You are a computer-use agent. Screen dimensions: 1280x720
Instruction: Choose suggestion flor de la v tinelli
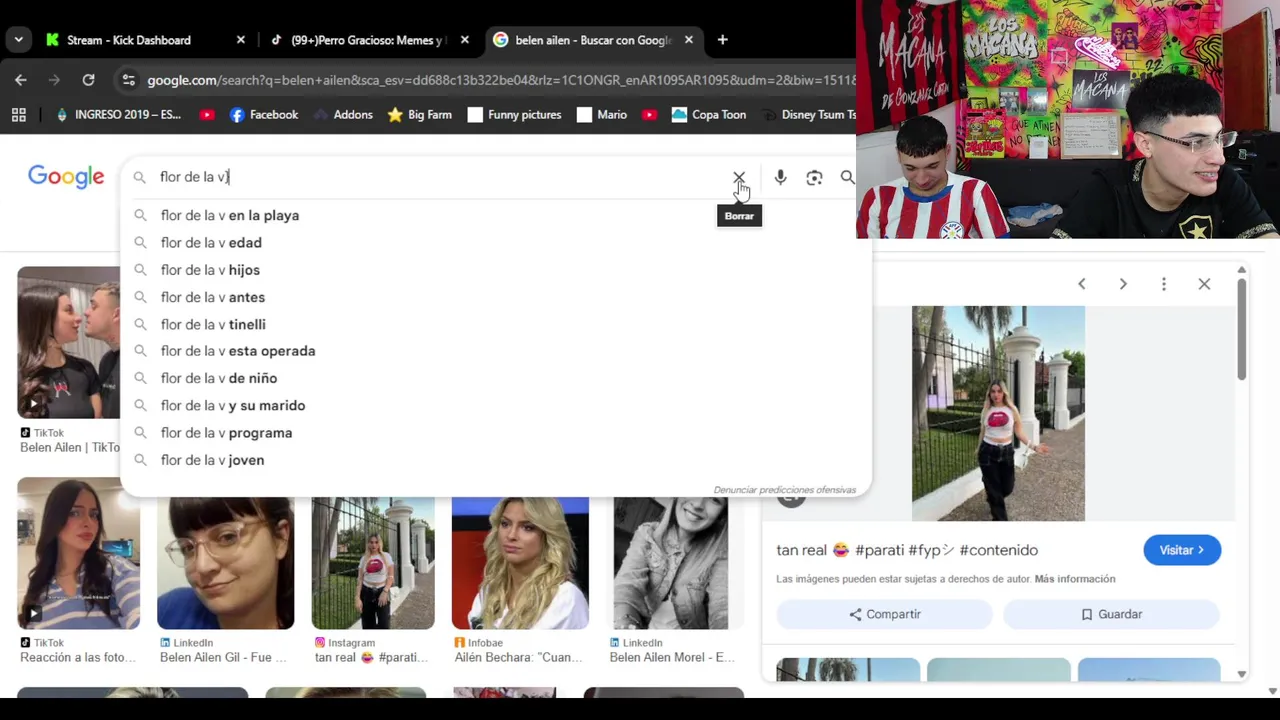tap(495, 325)
